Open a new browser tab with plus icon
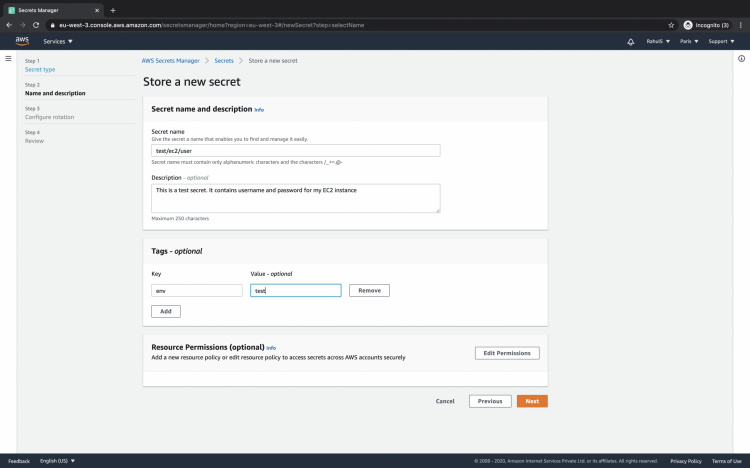 pyautogui.click(x=113, y=10)
